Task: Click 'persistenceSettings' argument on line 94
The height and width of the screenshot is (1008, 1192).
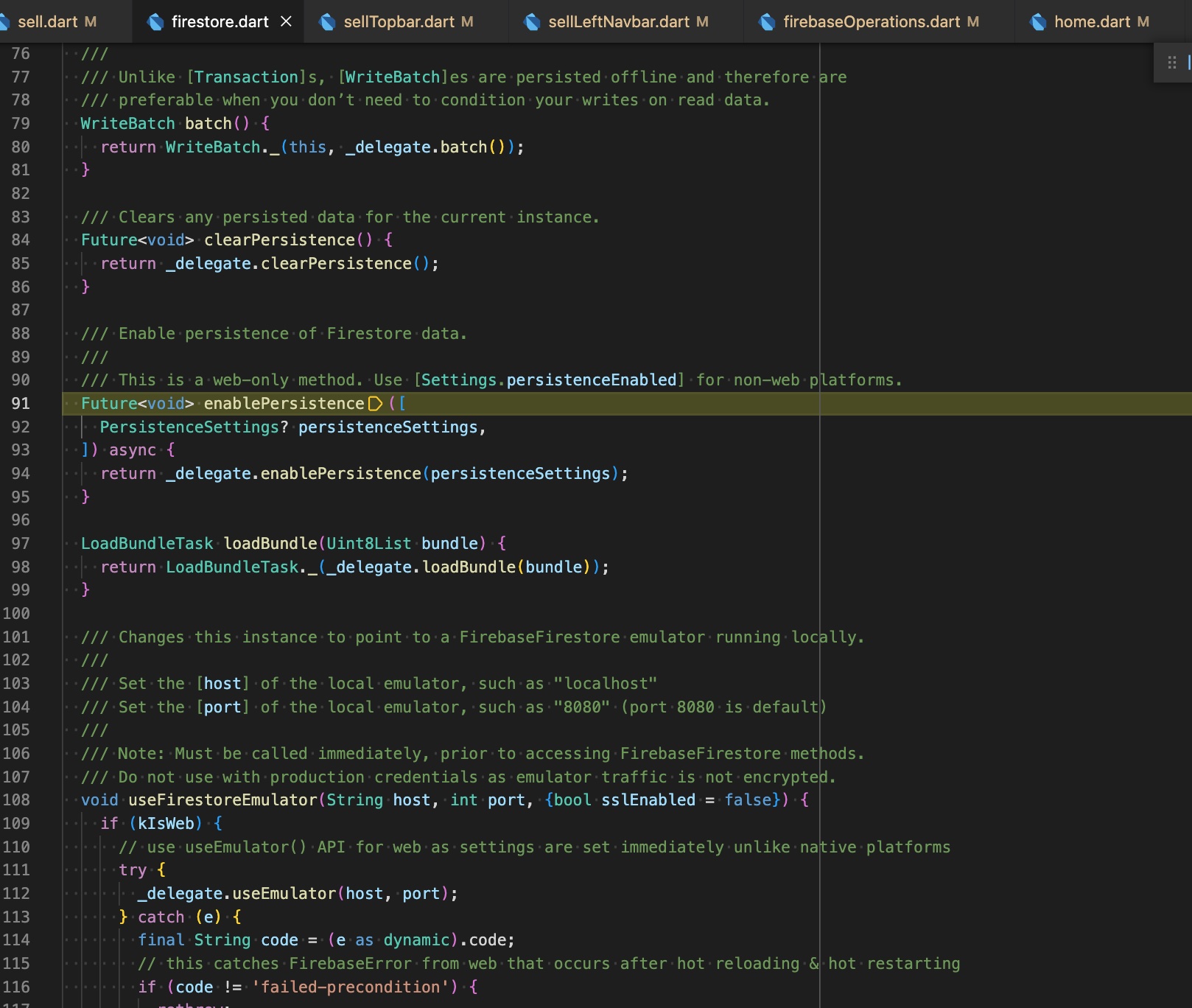Action: (520, 473)
